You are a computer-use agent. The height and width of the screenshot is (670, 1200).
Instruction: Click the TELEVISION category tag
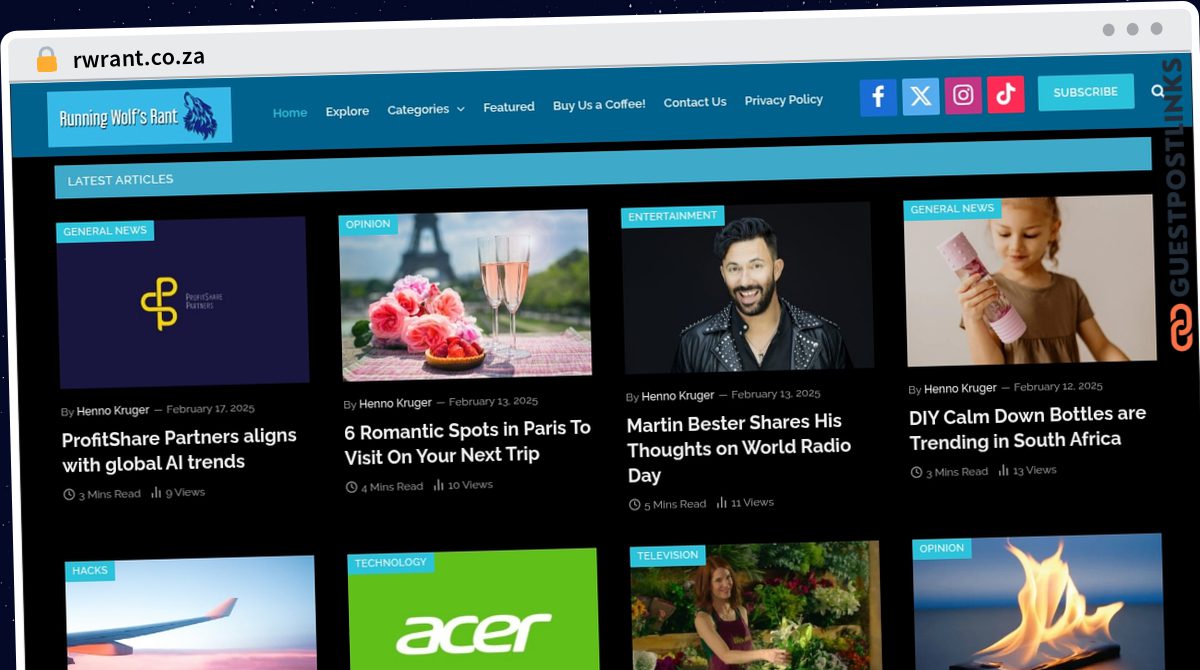coord(668,556)
